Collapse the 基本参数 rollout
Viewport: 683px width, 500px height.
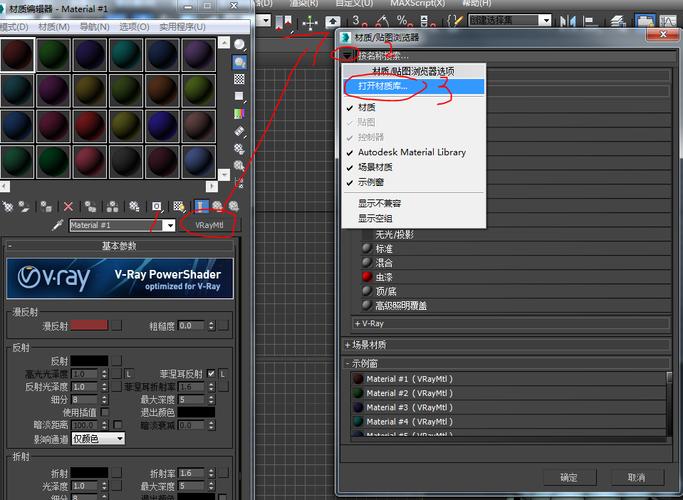(x=120, y=246)
